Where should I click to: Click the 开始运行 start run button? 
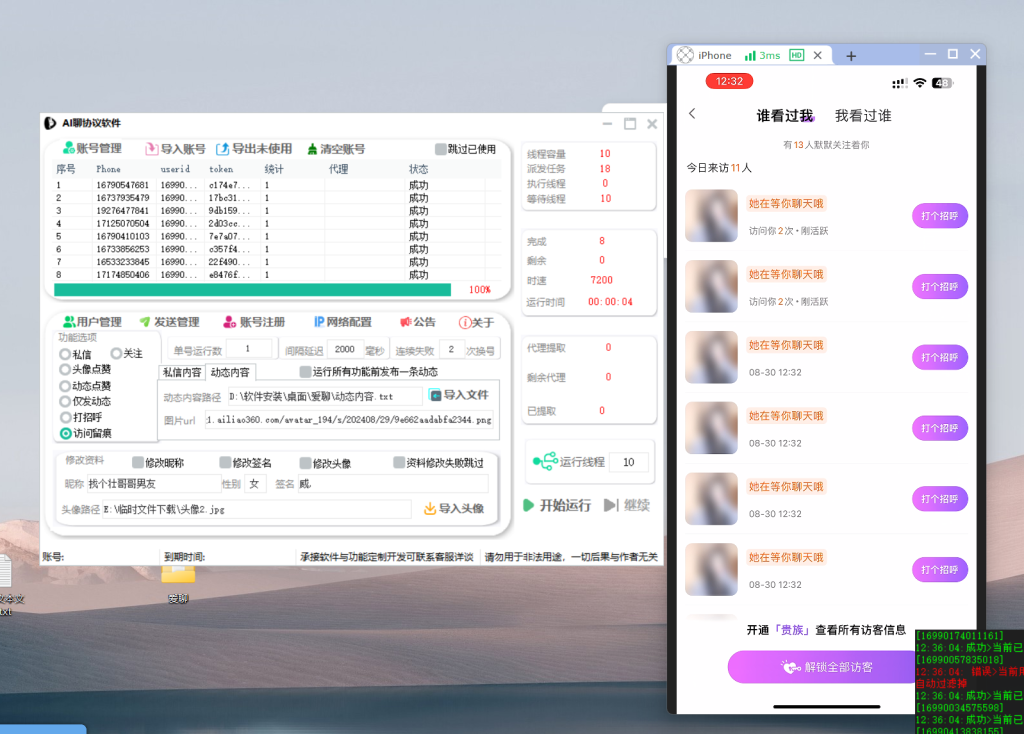coord(559,506)
